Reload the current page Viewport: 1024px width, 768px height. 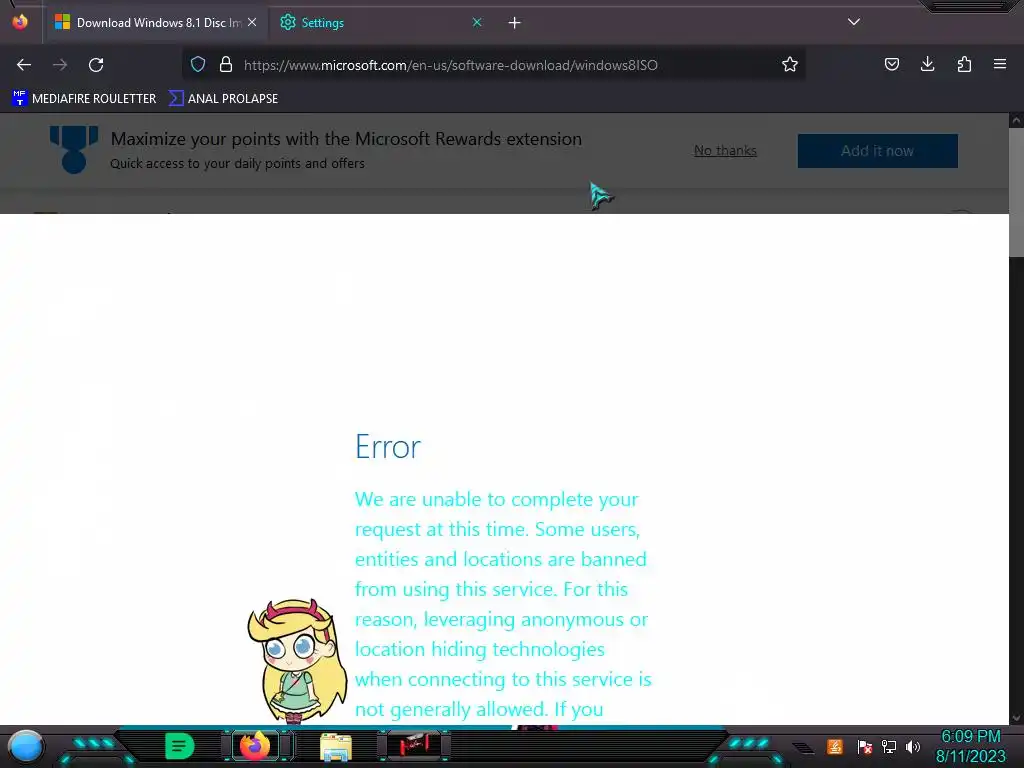point(96,65)
